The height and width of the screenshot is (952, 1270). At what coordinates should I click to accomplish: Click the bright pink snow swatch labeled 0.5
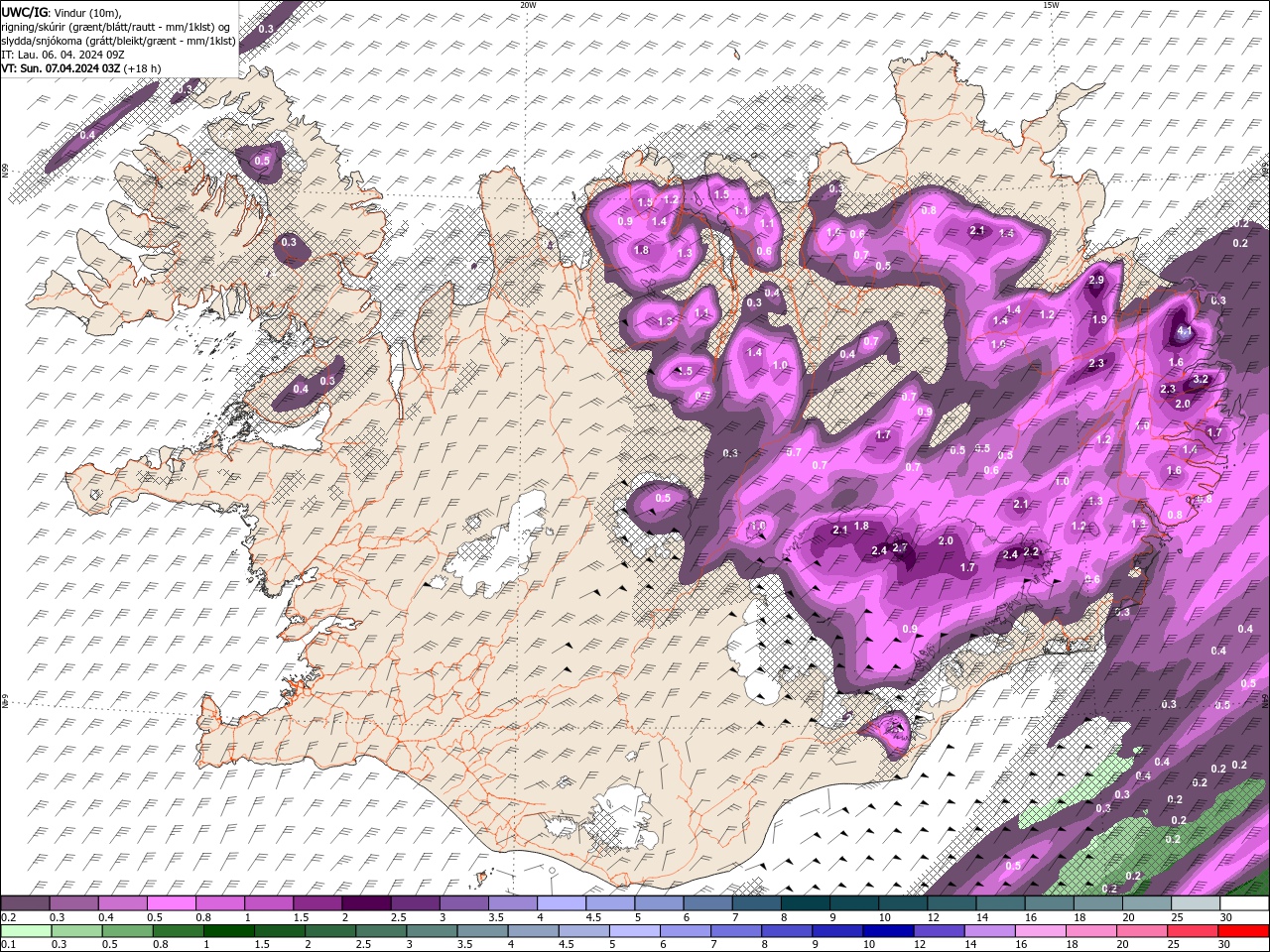coord(171,903)
